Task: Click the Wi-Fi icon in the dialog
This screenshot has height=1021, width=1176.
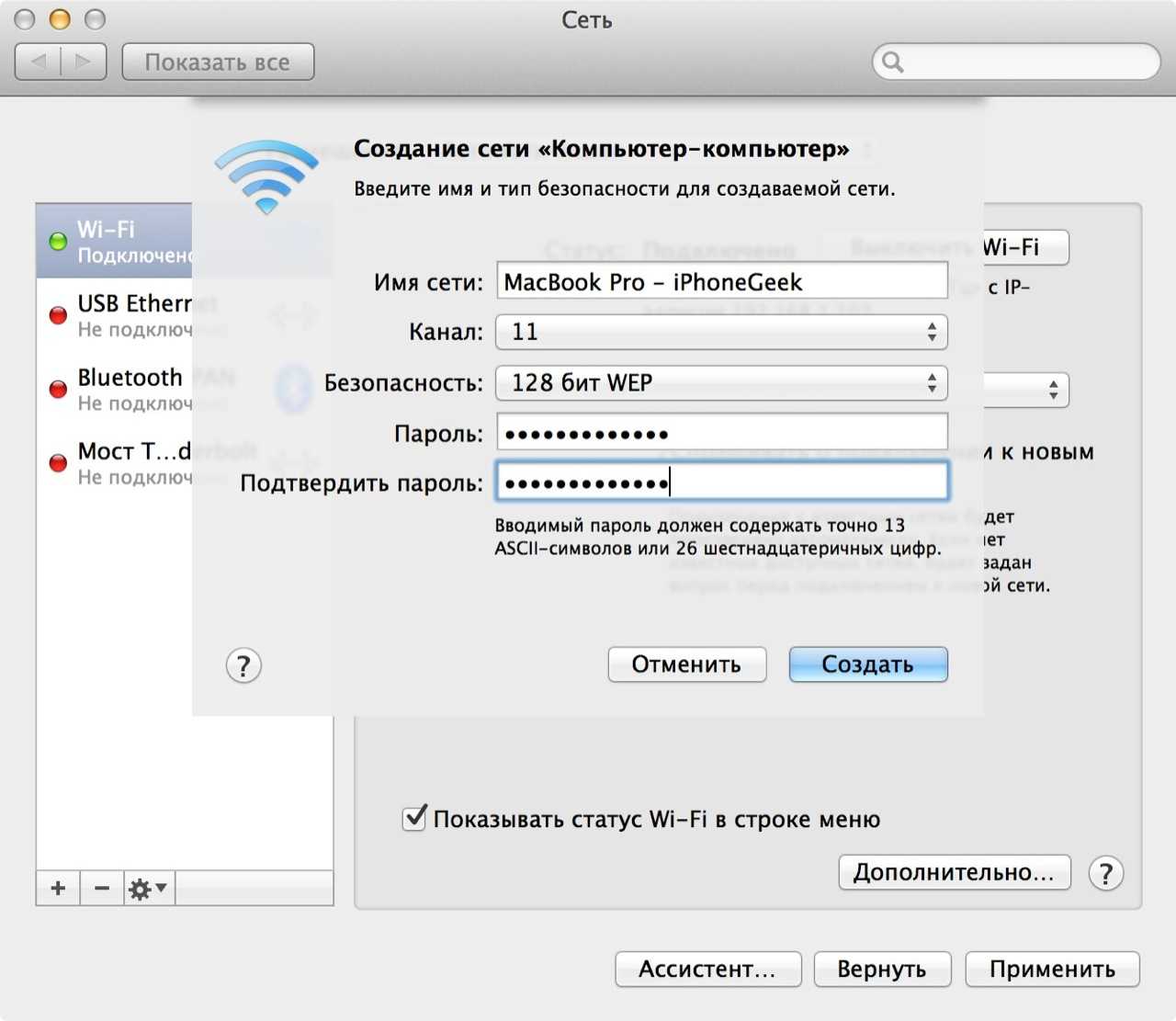Action: coord(266,176)
